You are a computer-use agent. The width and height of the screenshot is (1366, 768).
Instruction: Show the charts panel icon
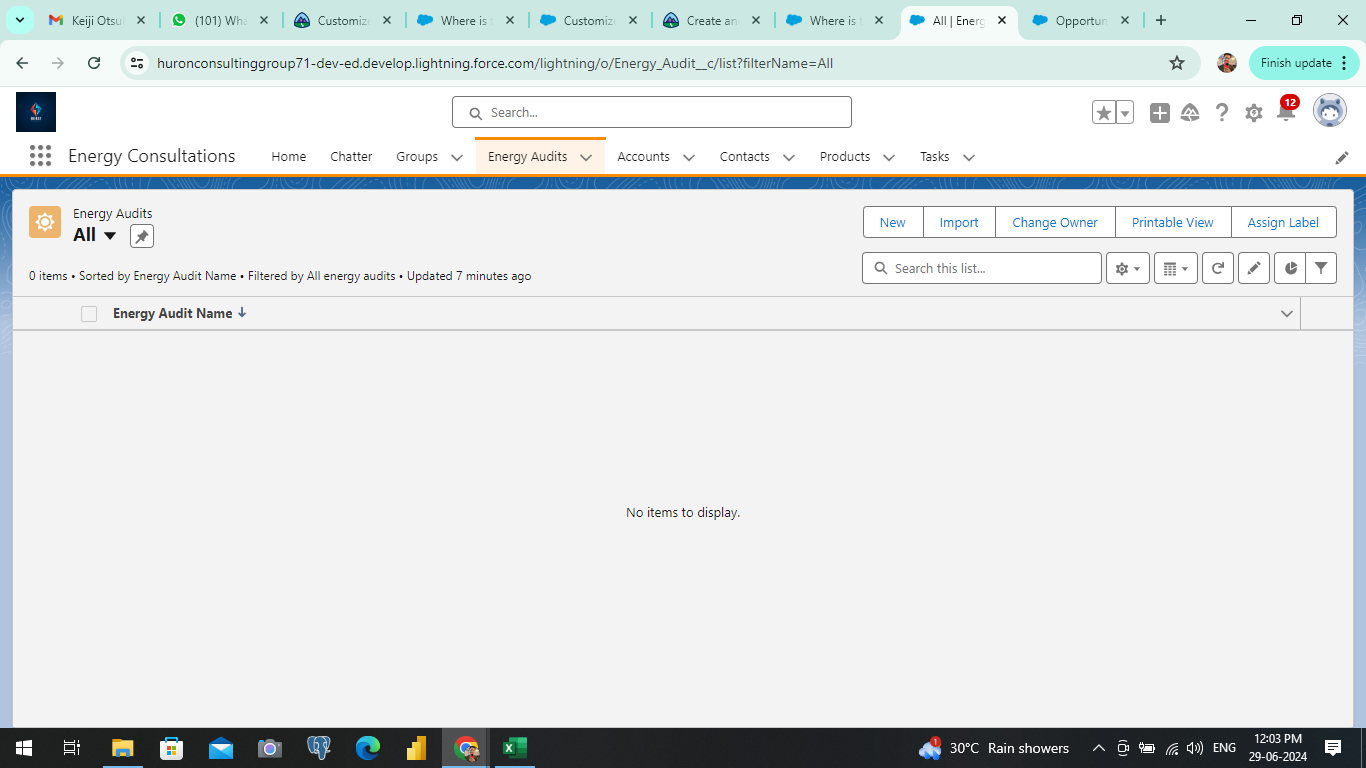1290,268
